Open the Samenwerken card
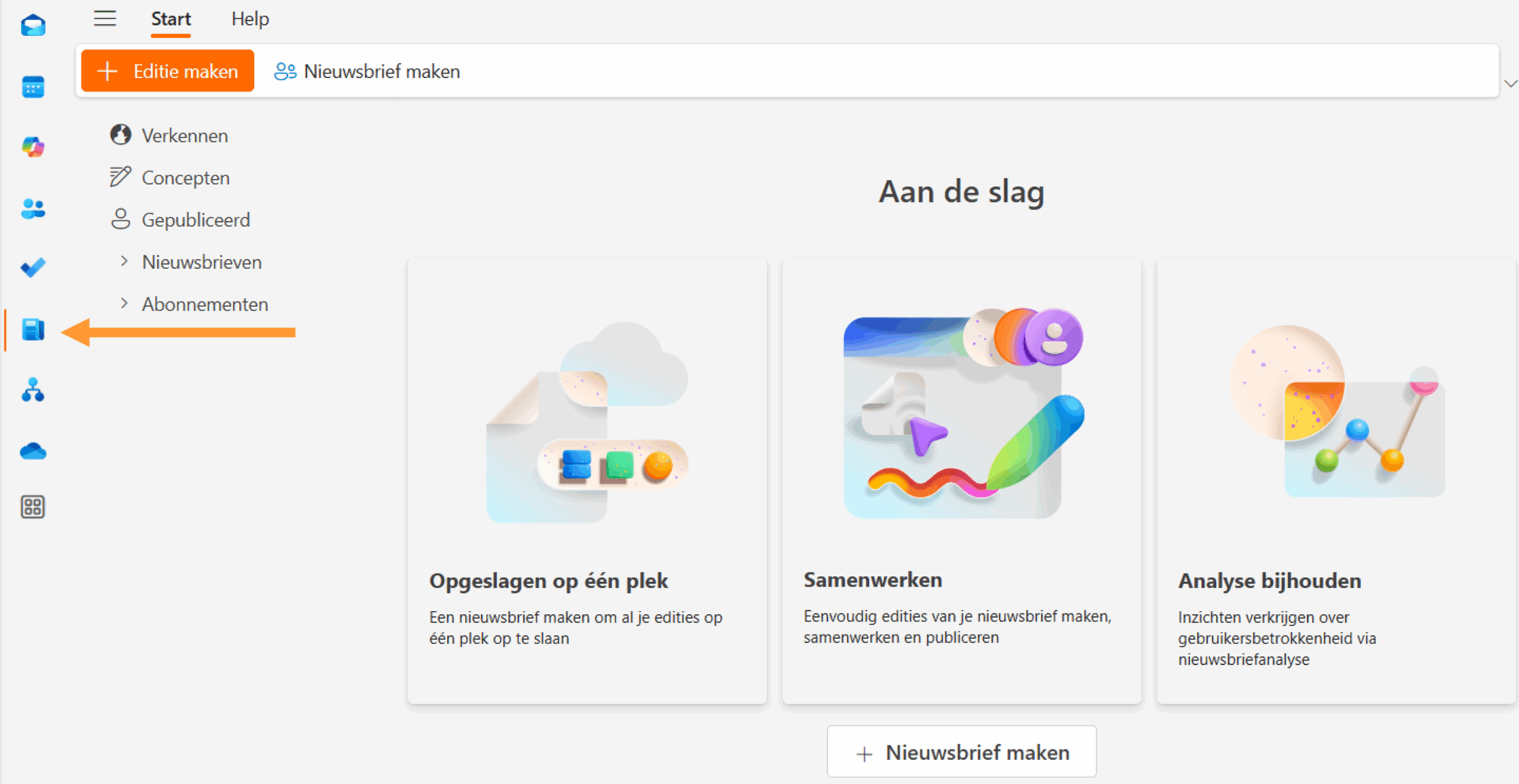 click(961, 480)
